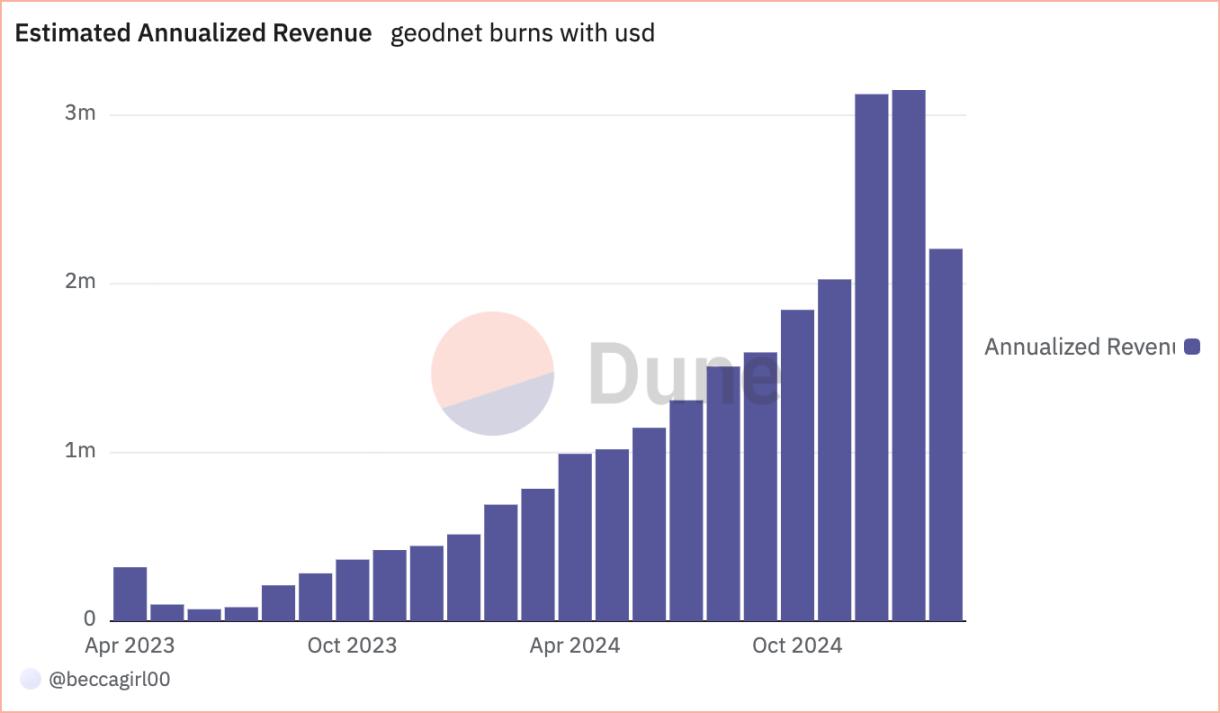The height and width of the screenshot is (713, 1220).
Task: Click the 'geodnet burns with usd' subtitle
Action: pyautogui.click(x=522, y=33)
